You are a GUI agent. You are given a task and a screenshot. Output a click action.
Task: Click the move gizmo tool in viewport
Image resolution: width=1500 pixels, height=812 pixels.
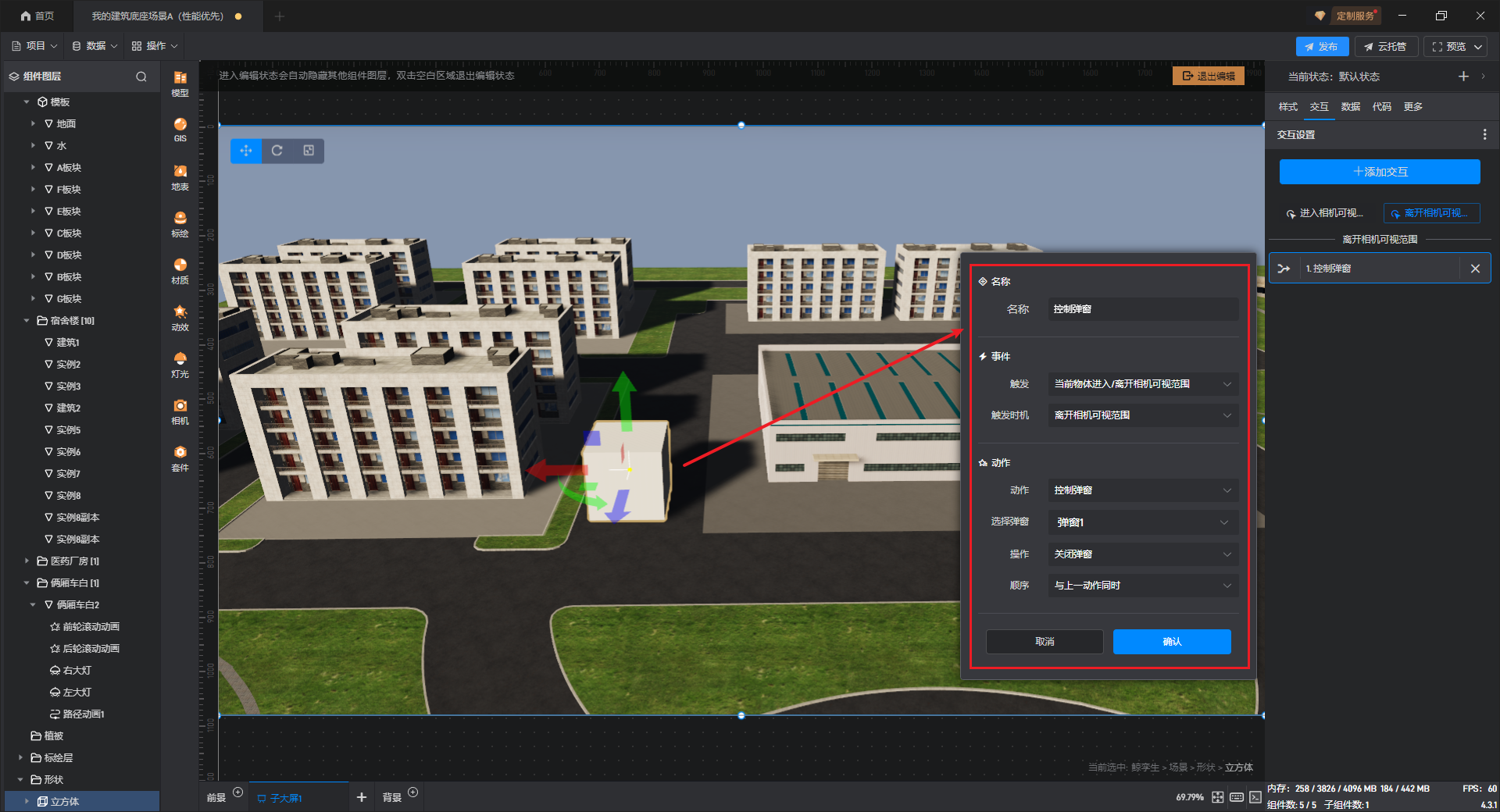[246, 151]
